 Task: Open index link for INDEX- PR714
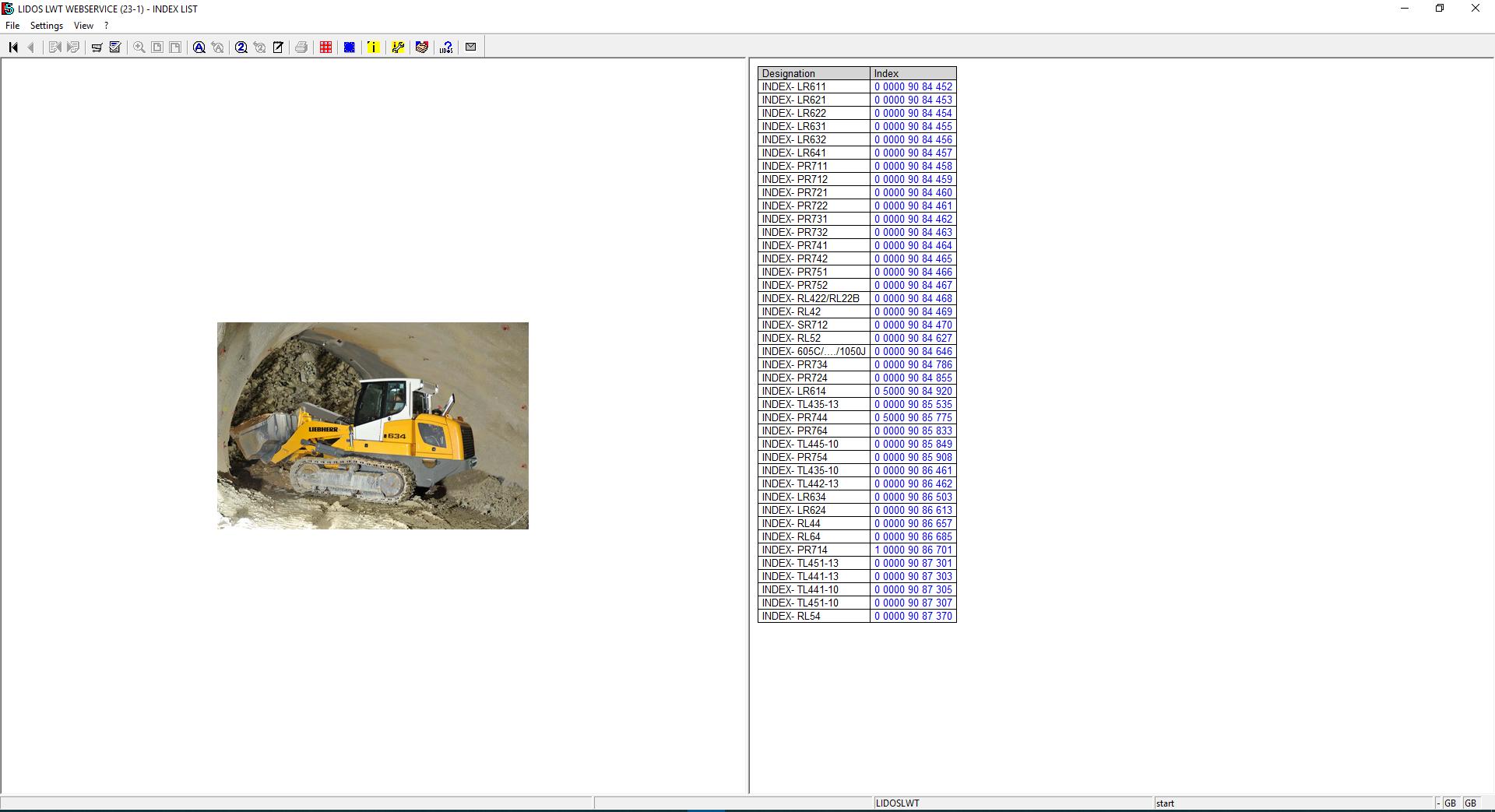coord(913,550)
